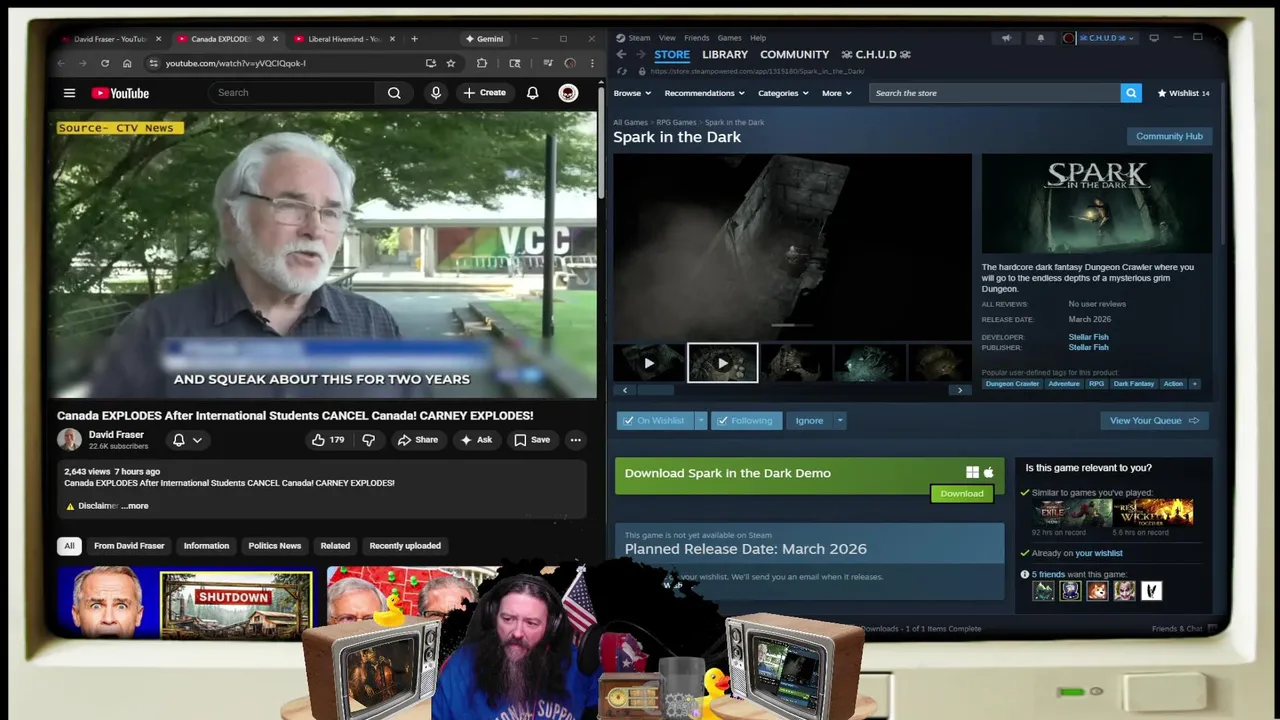Reload the browser page

(104, 63)
